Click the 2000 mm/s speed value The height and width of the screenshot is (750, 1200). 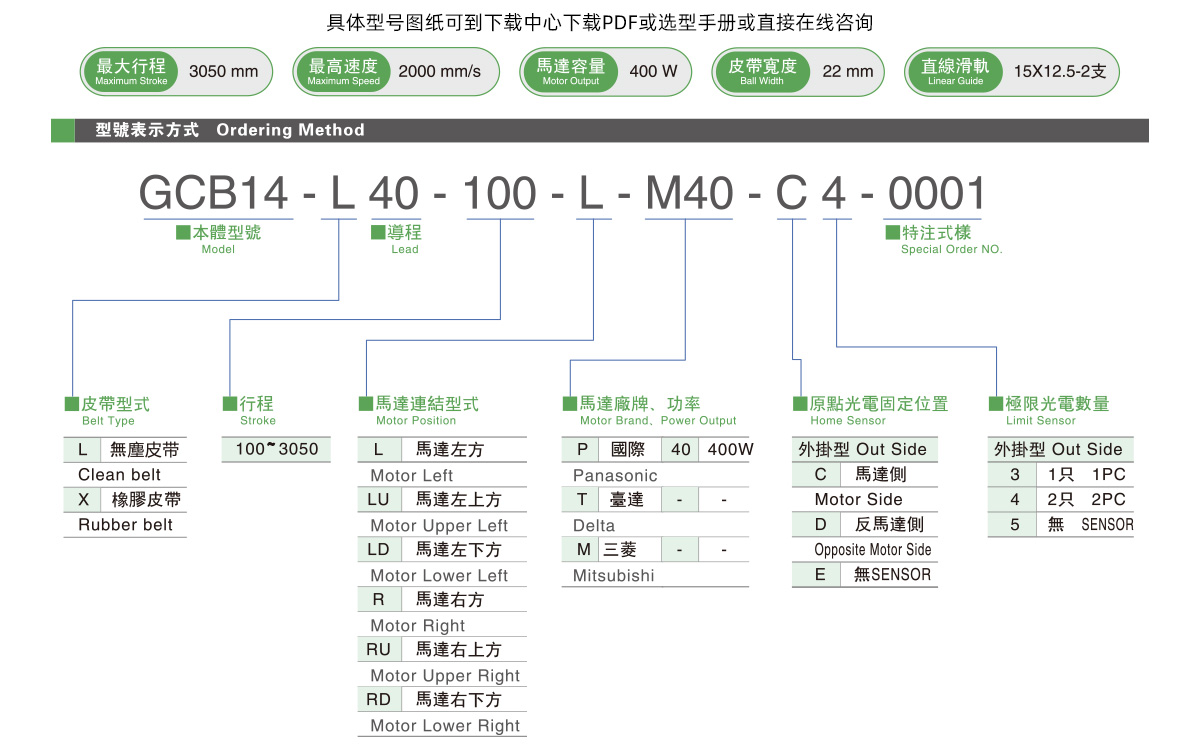click(x=439, y=71)
